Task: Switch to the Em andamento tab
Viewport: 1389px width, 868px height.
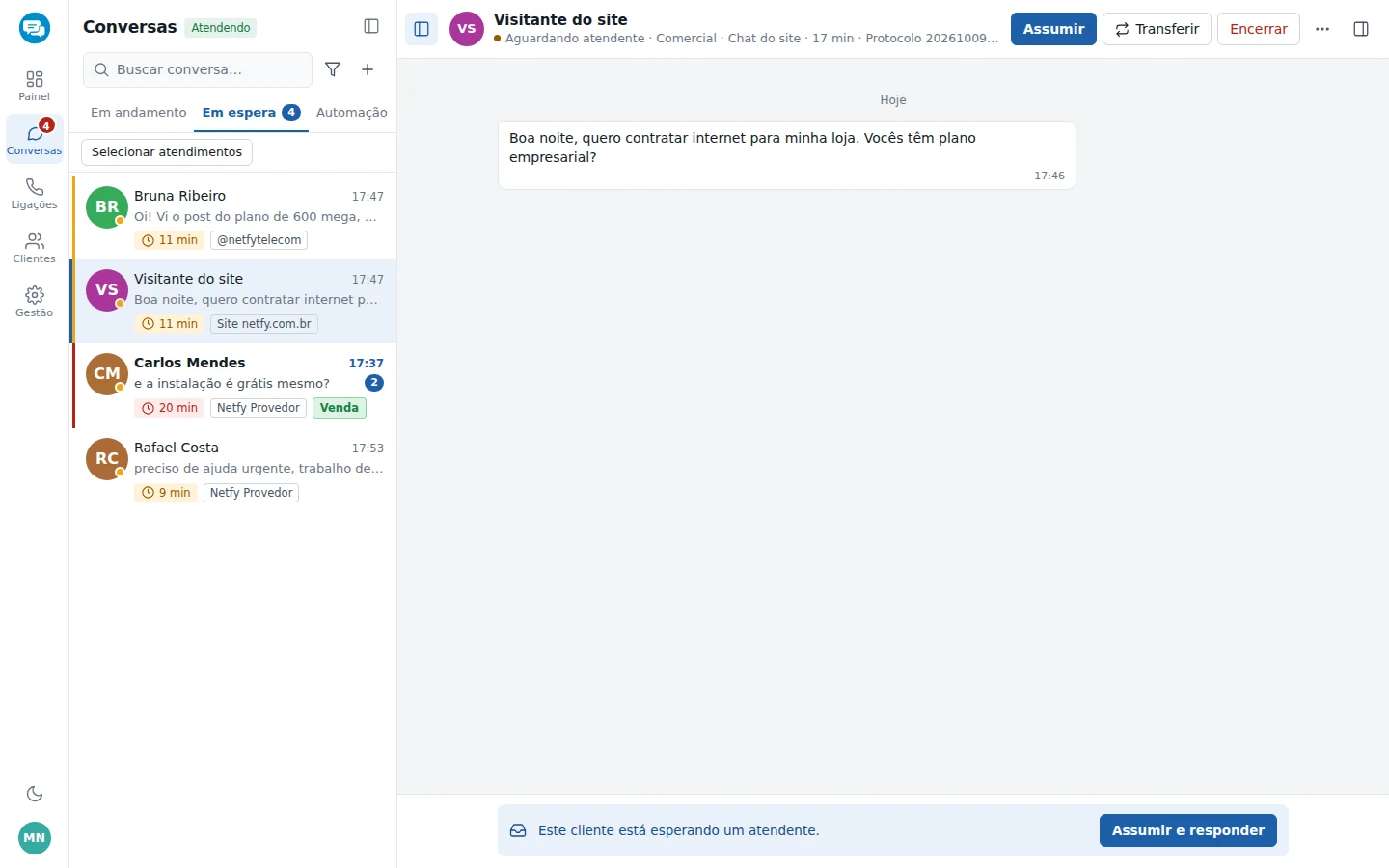Action: tap(139, 113)
